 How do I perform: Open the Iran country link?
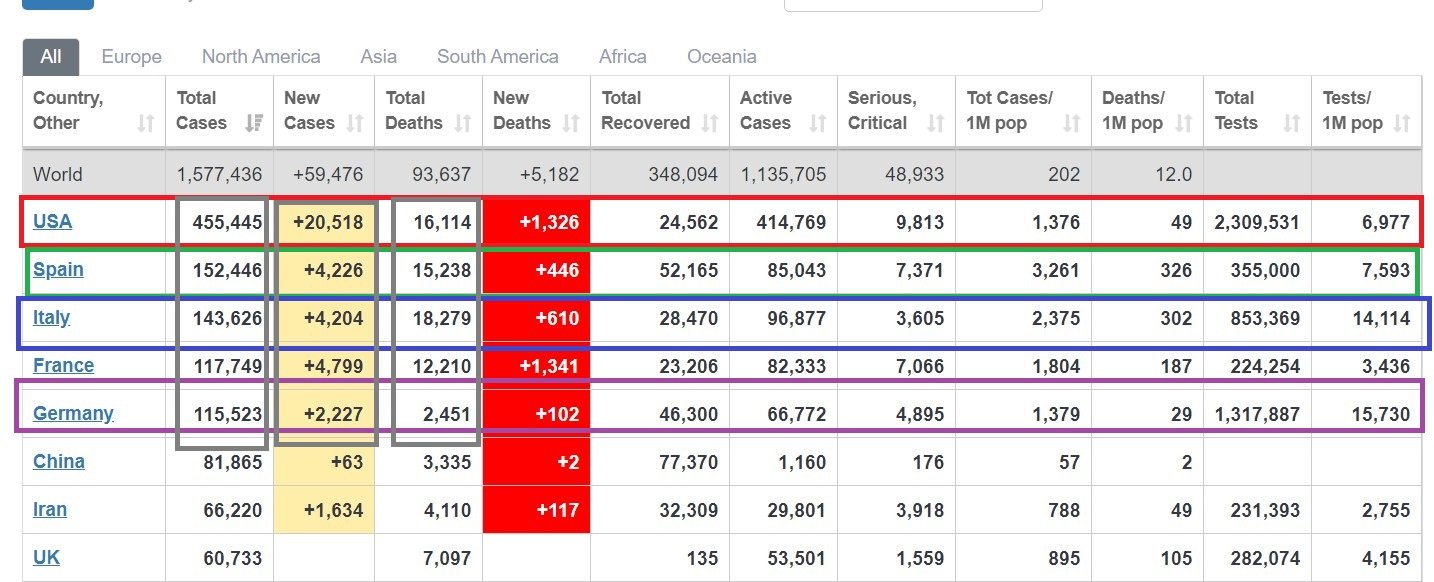50,509
